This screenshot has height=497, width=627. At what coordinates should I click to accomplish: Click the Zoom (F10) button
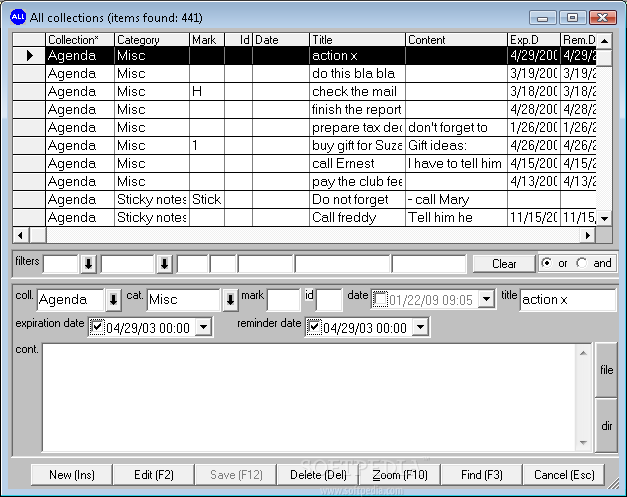400,475
